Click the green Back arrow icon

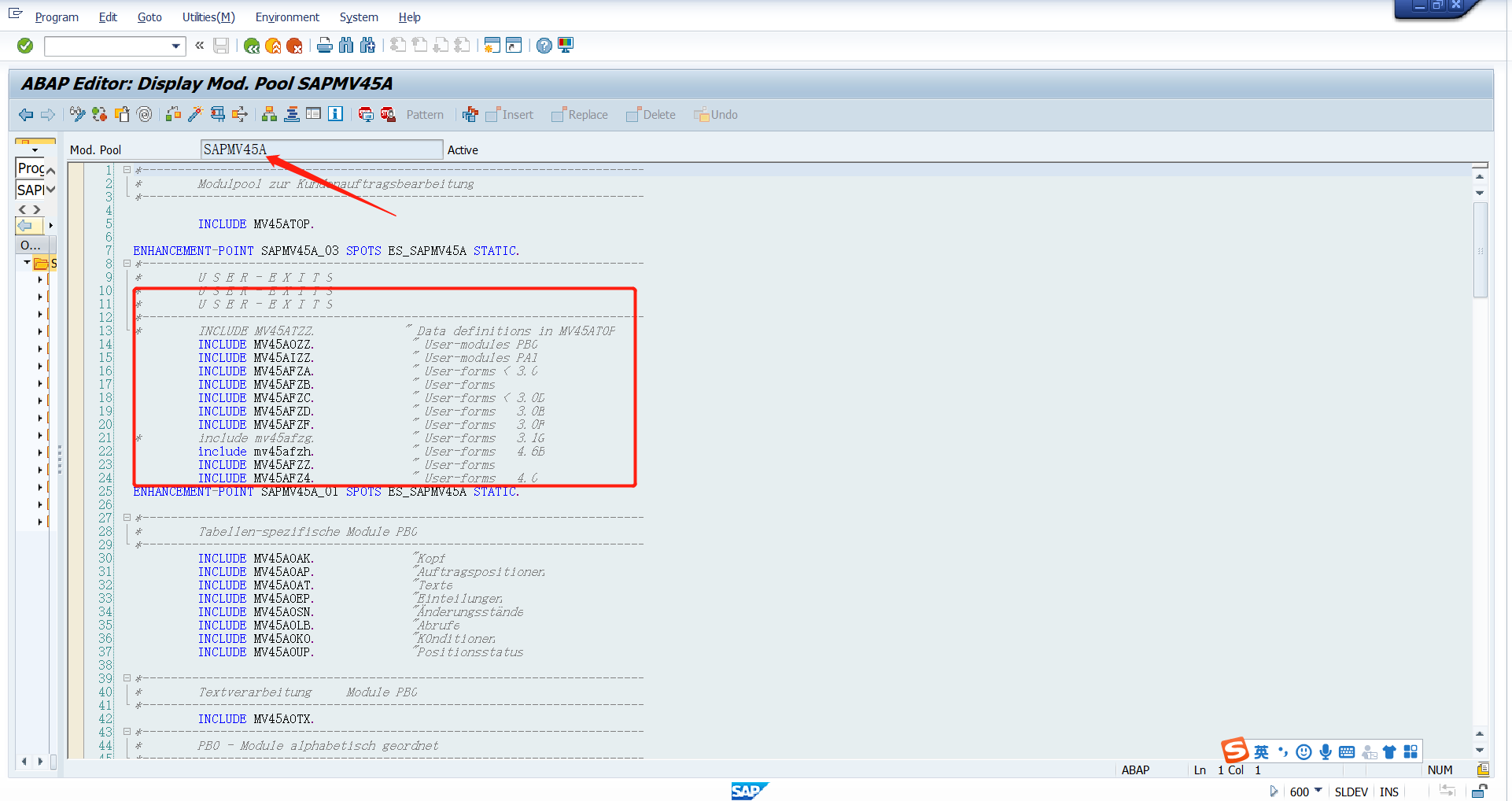click(251, 45)
